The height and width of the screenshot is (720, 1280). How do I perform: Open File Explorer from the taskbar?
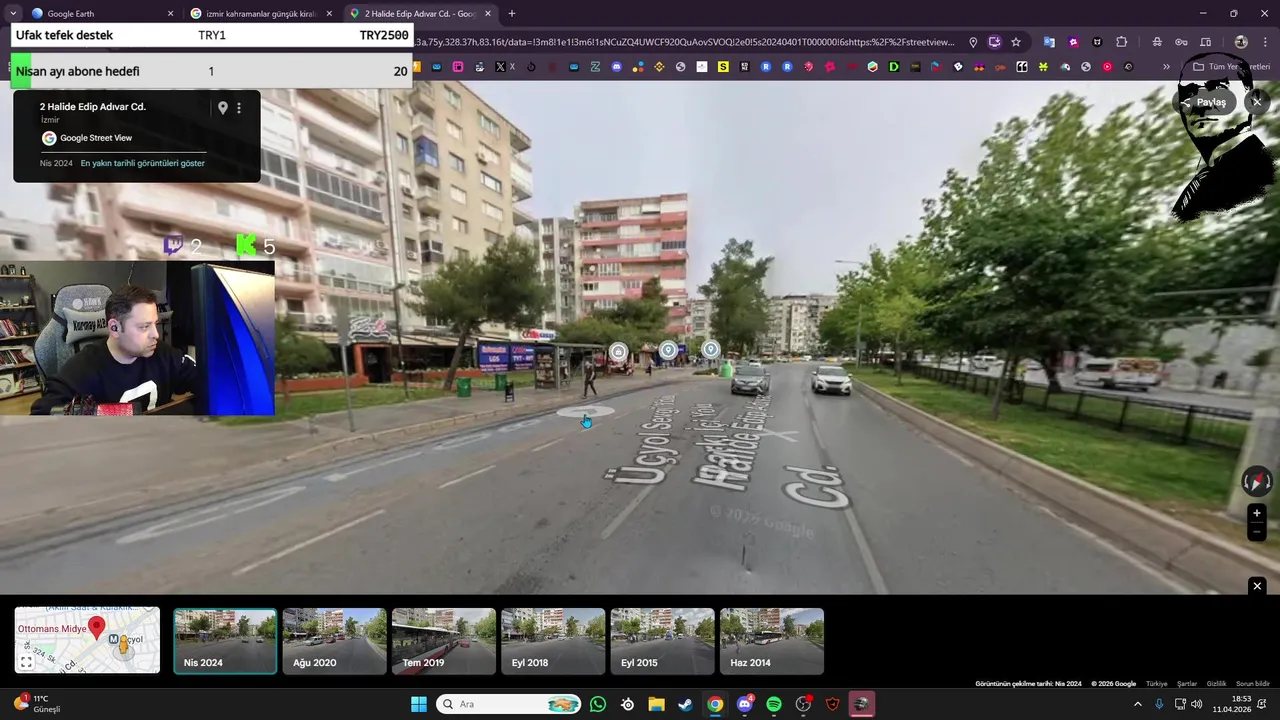[x=656, y=704]
